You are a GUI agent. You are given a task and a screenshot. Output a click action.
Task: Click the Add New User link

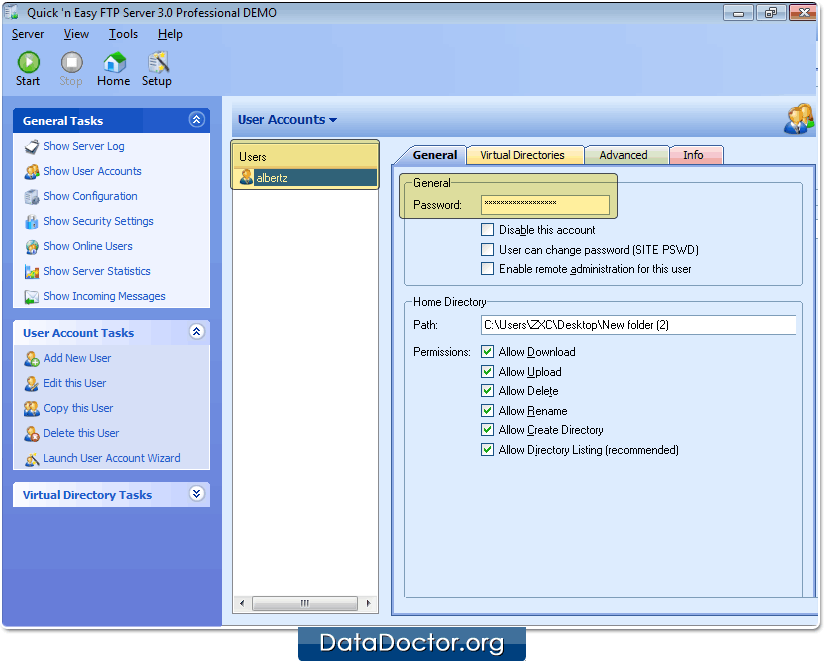pyautogui.click(x=77, y=358)
